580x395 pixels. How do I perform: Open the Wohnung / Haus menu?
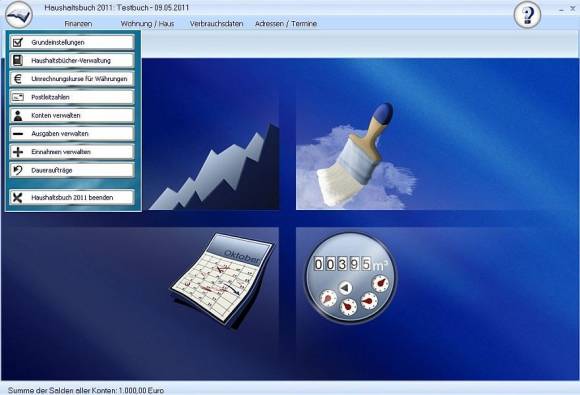[147, 24]
